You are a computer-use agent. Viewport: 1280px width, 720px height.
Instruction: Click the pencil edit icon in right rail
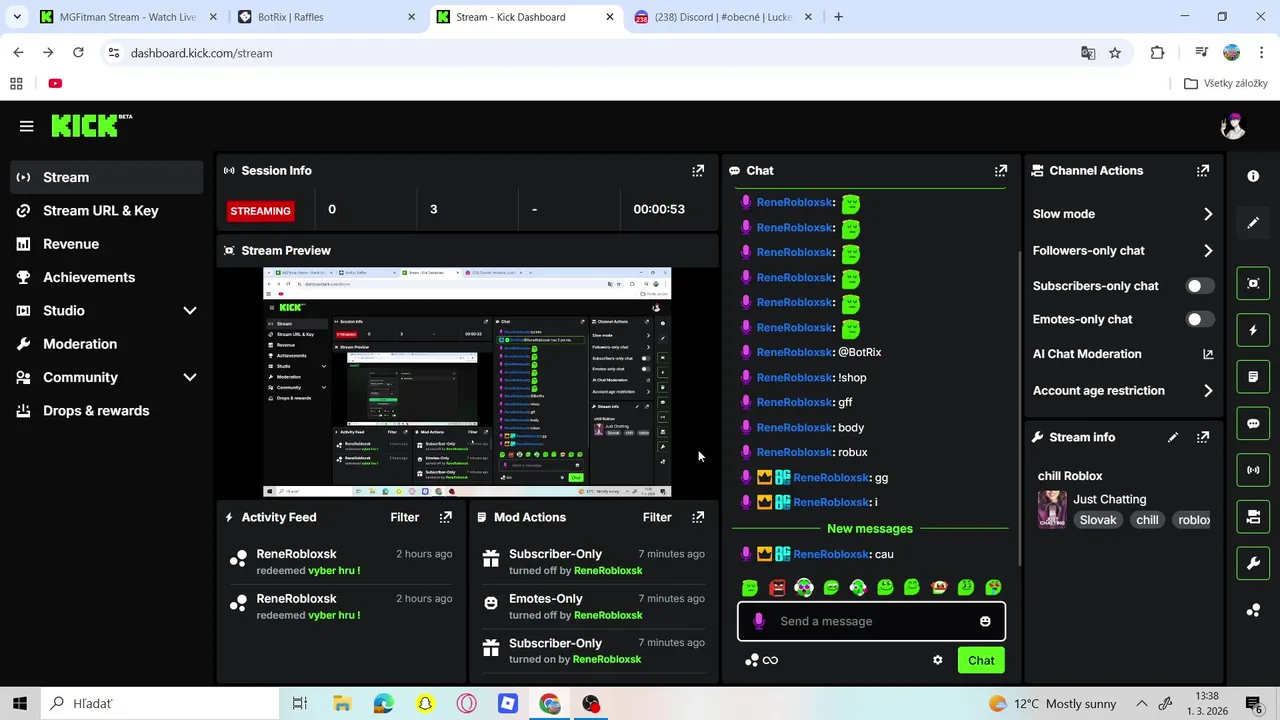click(1253, 223)
